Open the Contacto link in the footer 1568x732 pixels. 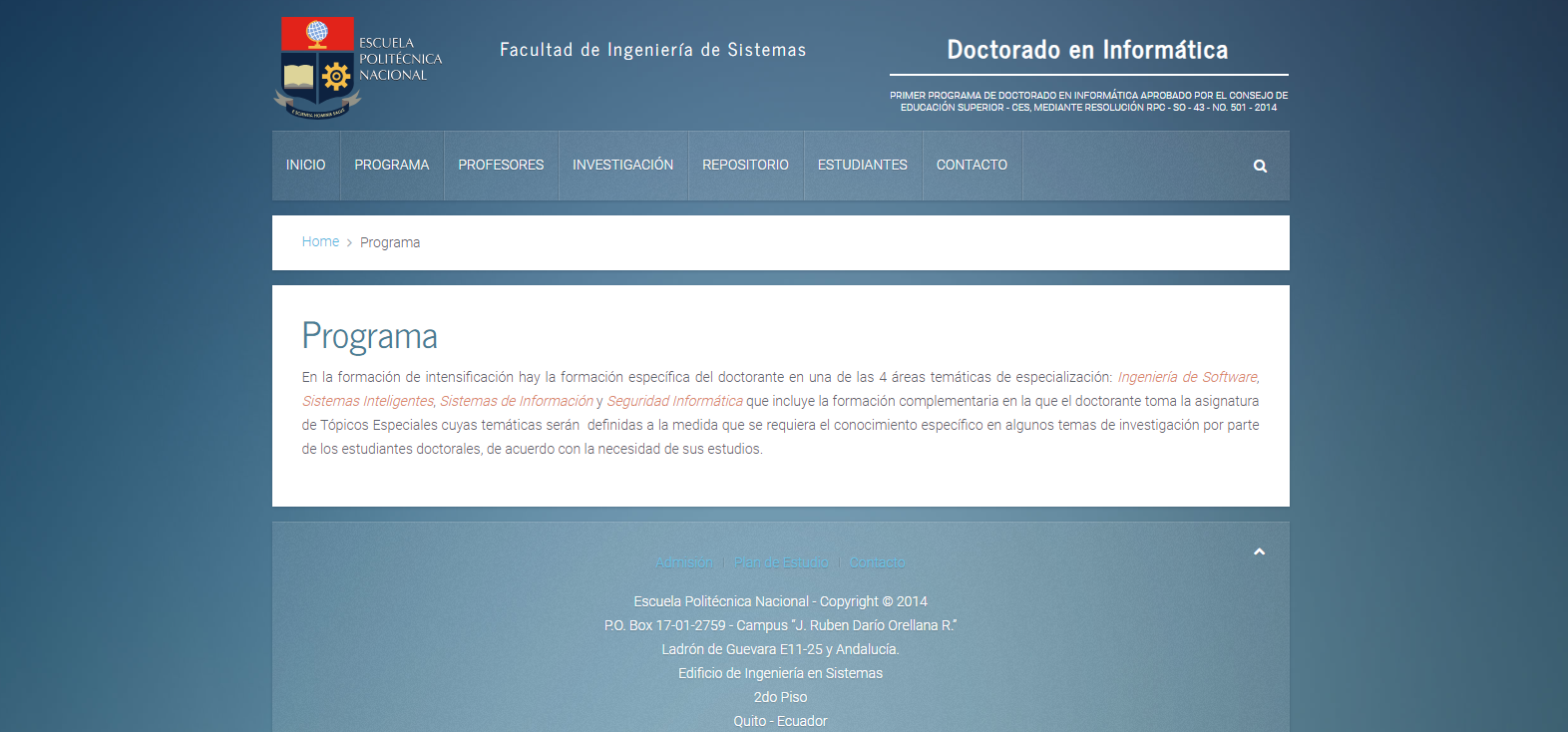[x=877, y=563]
